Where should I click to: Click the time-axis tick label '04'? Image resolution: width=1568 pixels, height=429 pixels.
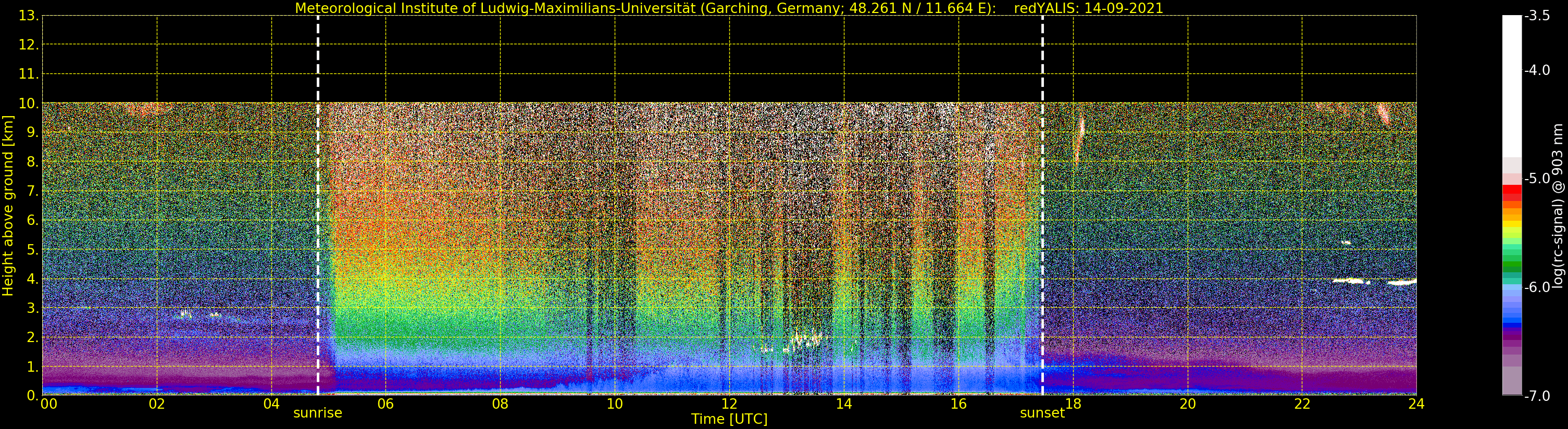pyautogui.click(x=271, y=404)
